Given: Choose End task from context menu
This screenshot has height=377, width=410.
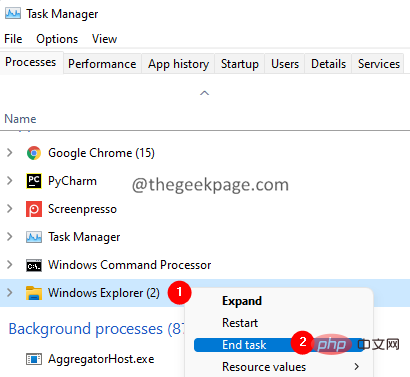Looking at the screenshot, I should (244, 345).
